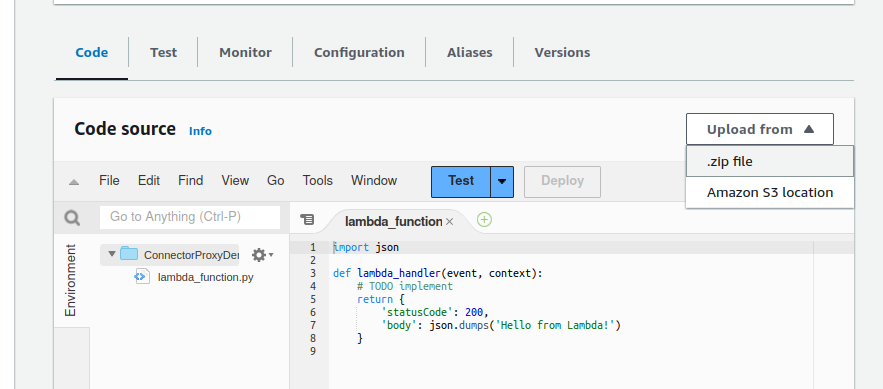Collapse the ConnectorProxyDemo folder arrow
Screen dimensions: 883x389
click(x=112, y=254)
